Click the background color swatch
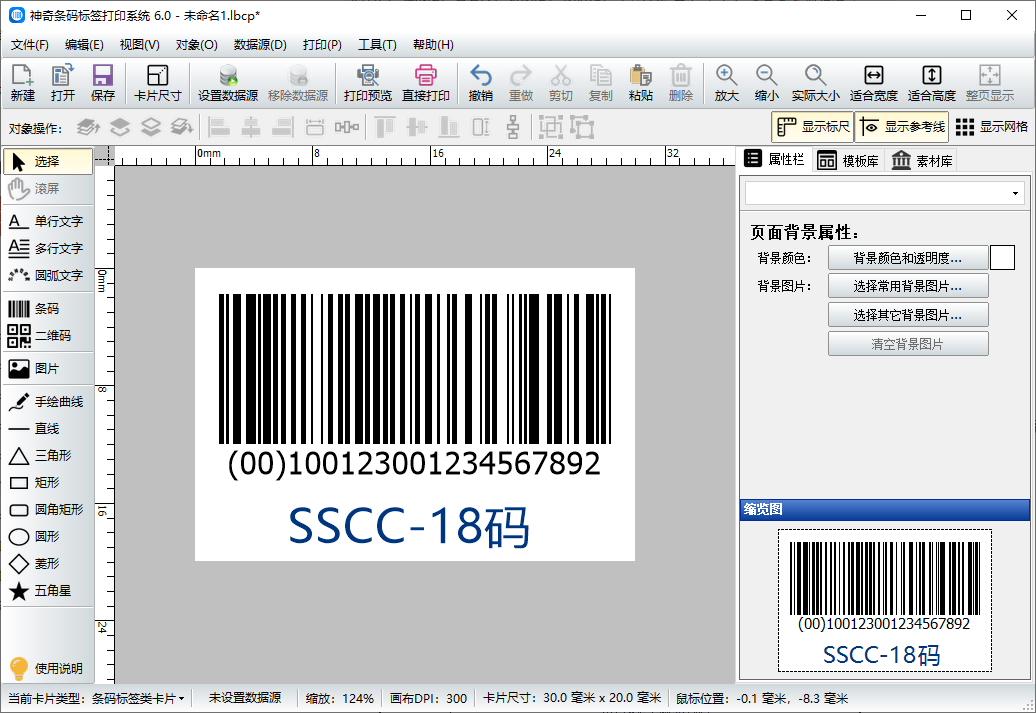This screenshot has height=713, width=1036. (x=1002, y=257)
